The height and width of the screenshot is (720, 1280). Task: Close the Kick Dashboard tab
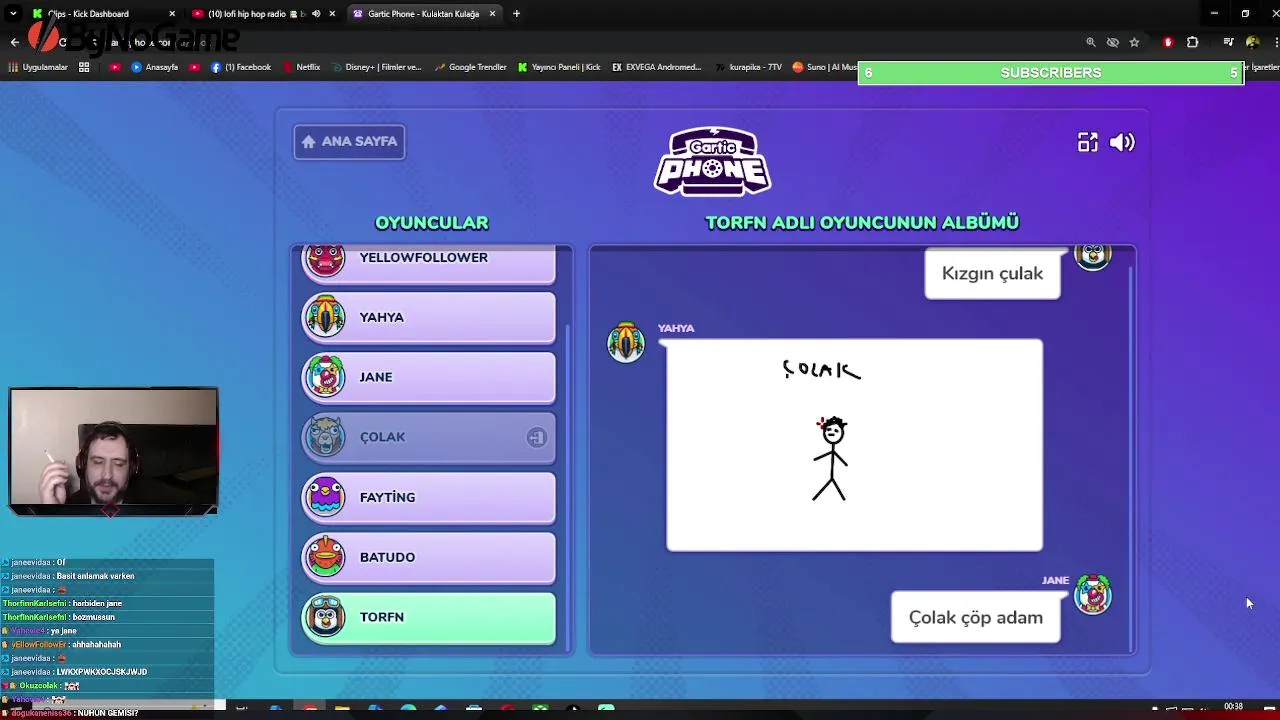pos(172,14)
